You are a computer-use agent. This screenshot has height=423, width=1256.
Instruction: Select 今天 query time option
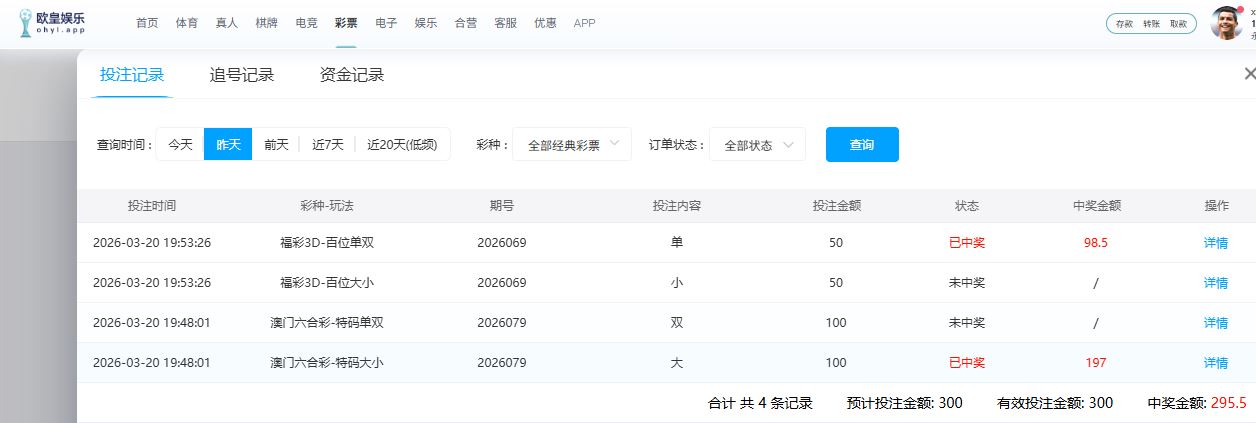click(180, 144)
